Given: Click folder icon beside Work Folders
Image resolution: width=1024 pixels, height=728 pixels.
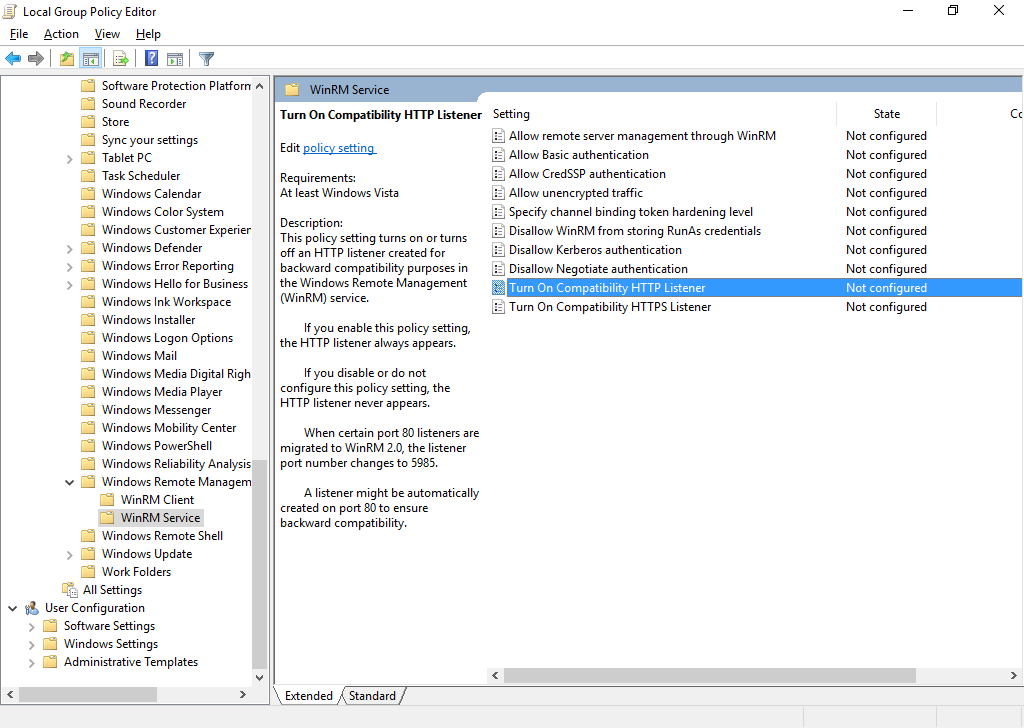Looking at the screenshot, I should click(x=88, y=572).
